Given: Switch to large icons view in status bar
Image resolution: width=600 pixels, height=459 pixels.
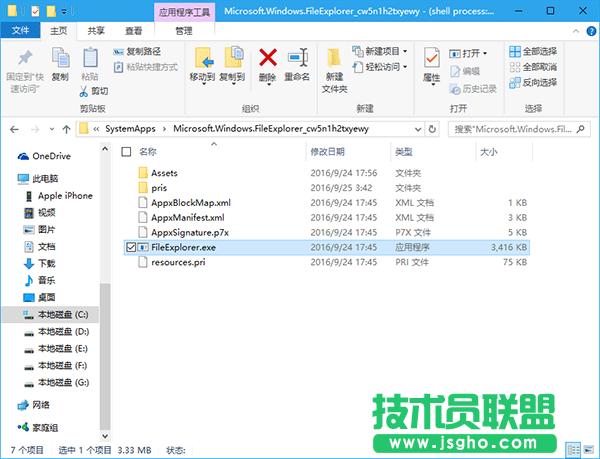Looking at the screenshot, I should [587, 451].
